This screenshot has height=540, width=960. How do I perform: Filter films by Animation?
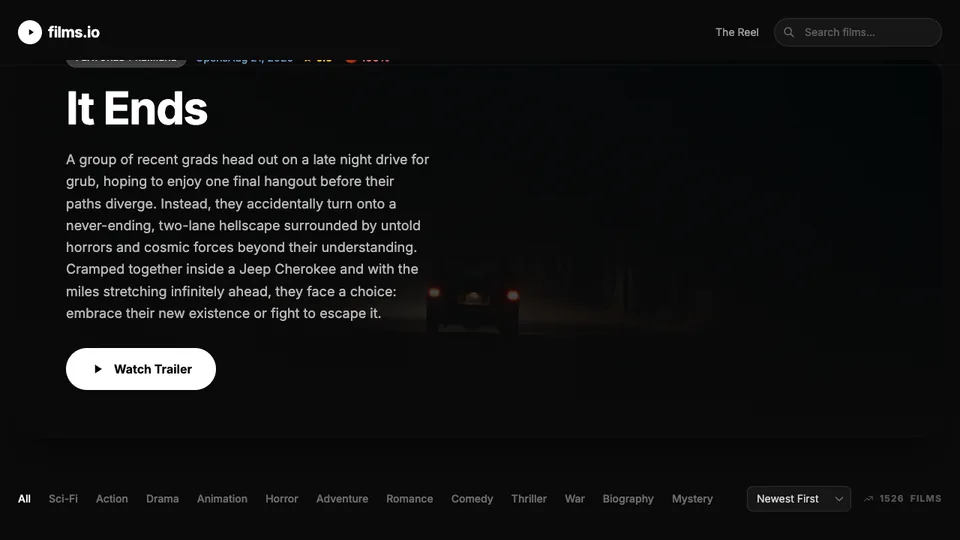(x=222, y=499)
